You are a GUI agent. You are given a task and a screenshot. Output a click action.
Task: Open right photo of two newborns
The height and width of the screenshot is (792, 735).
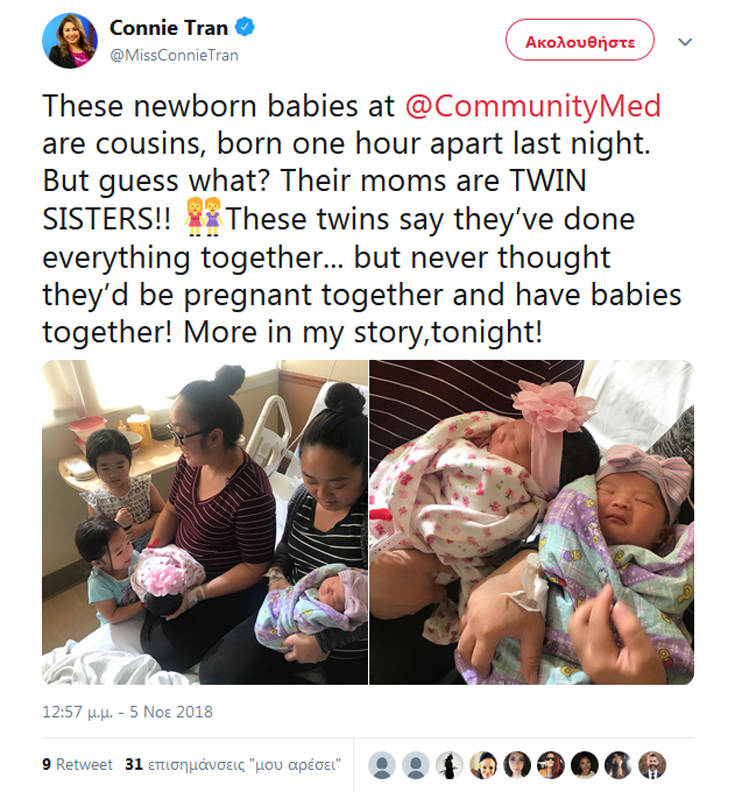tap(532, 522)
